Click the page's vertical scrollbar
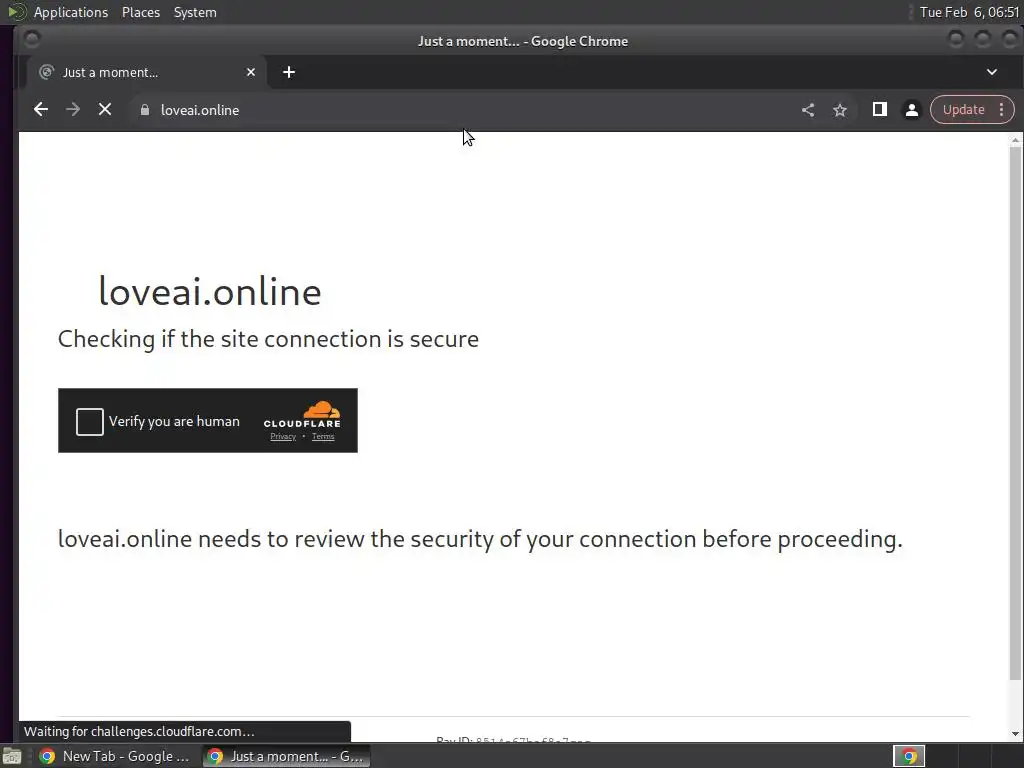 tap(1015, 413)
